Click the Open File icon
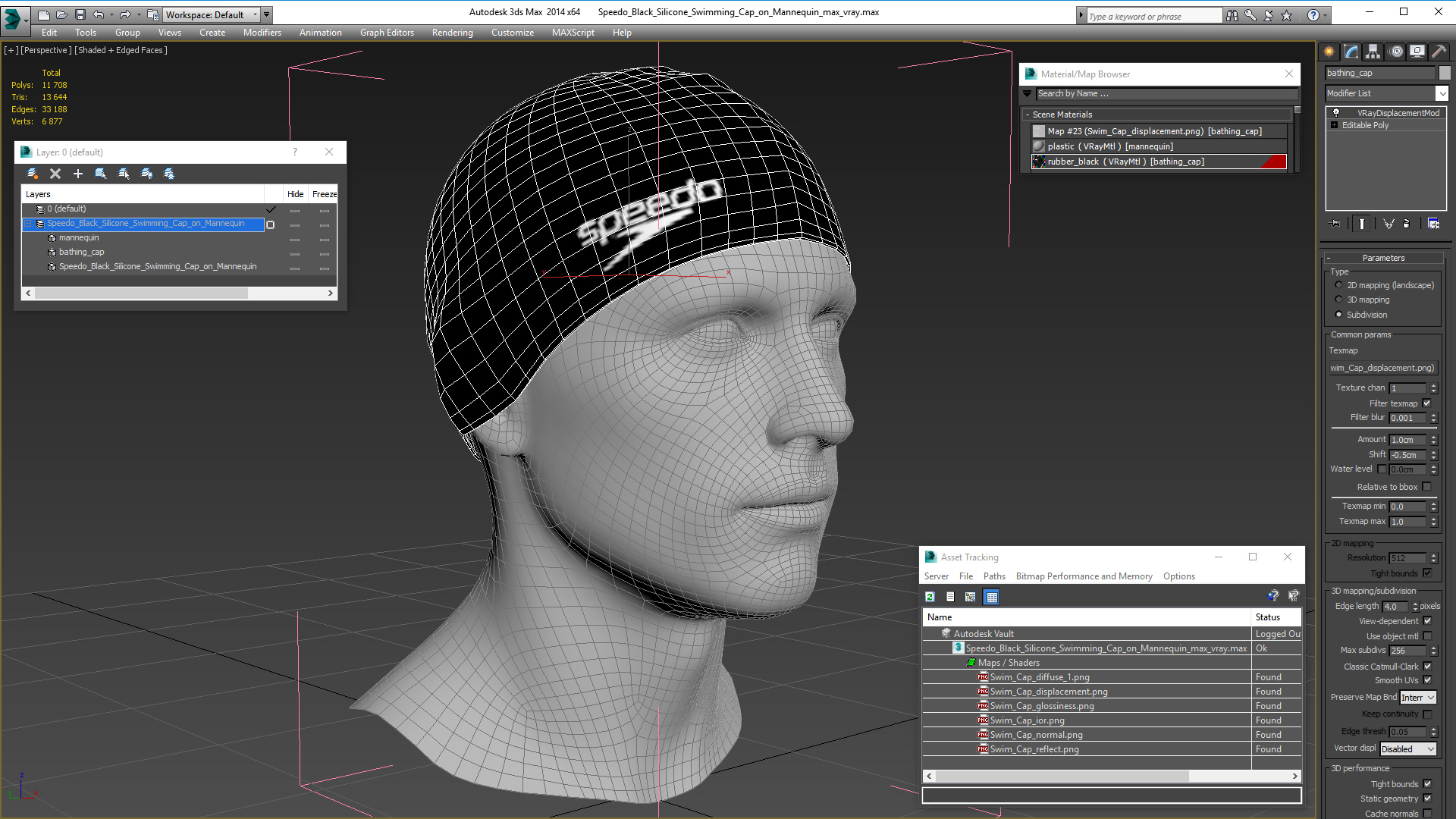Viewport: 1456px width, 819px height. click(x=62, y=14)
